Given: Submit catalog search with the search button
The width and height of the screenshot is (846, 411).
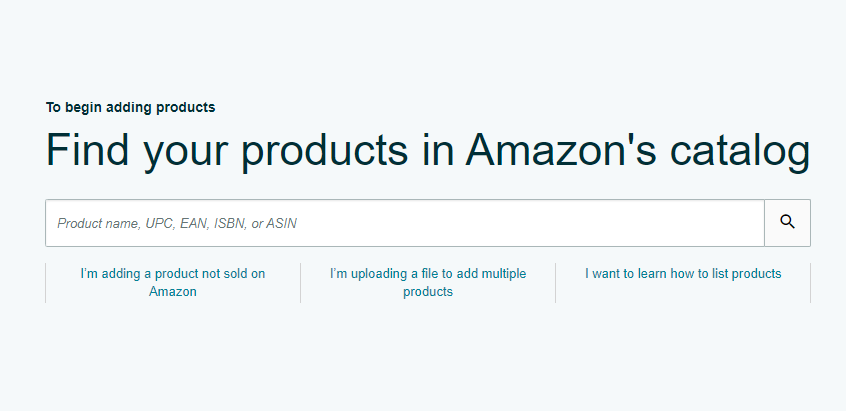Looking at the screenshot, I should [787, 223].
